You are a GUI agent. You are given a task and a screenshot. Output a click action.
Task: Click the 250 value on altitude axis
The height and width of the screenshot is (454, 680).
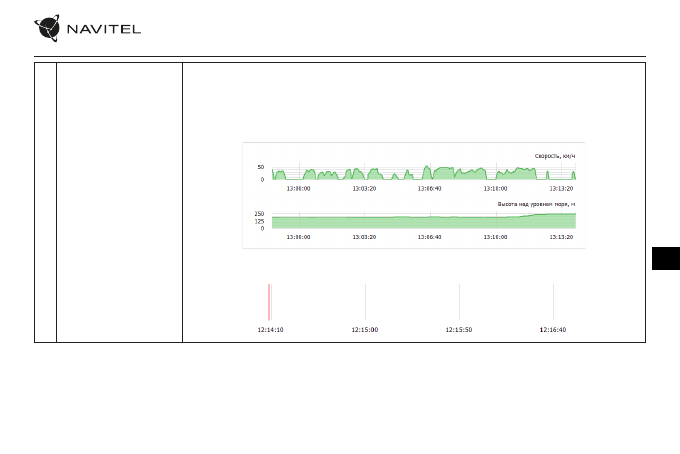259,213
